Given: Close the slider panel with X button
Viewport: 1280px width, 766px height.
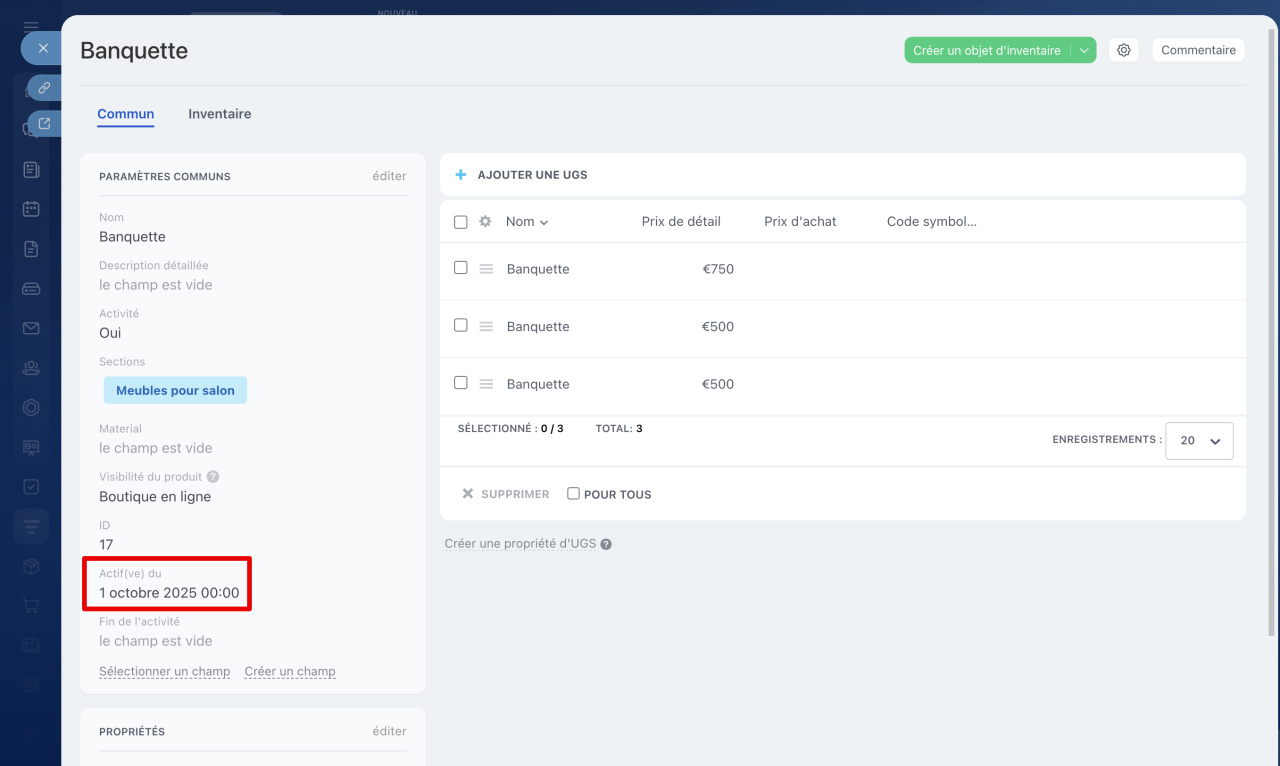Looking at the screenshot, I should click(x=43, y=48).
